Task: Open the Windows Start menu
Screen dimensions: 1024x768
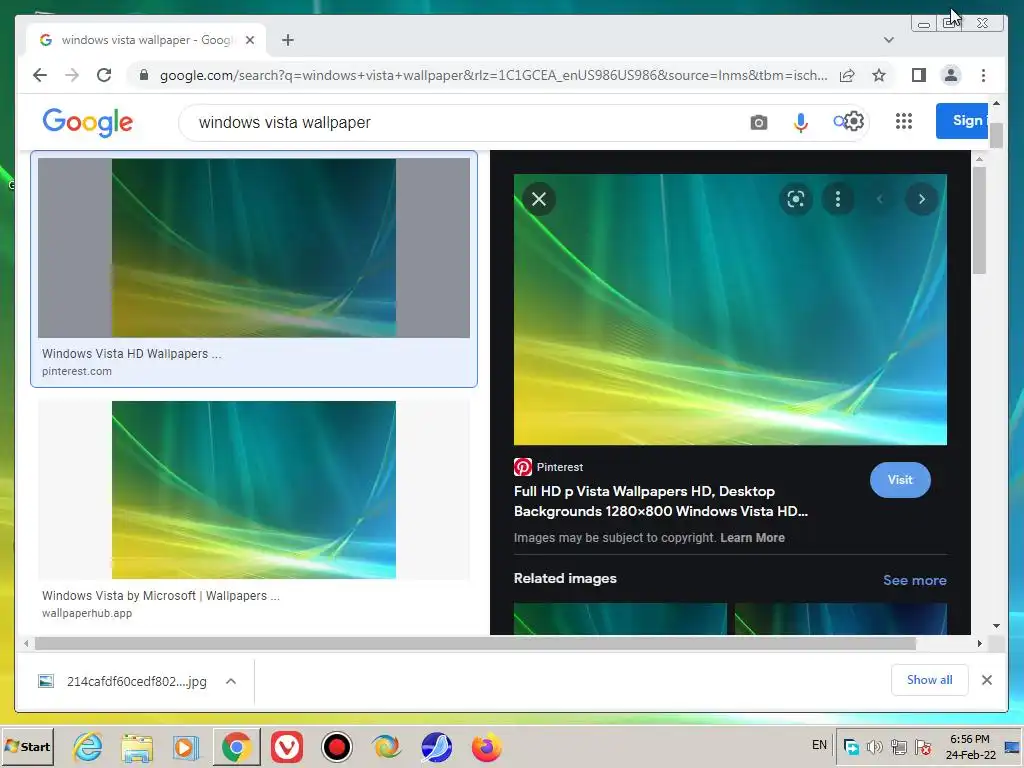Action: click(27, 746)
